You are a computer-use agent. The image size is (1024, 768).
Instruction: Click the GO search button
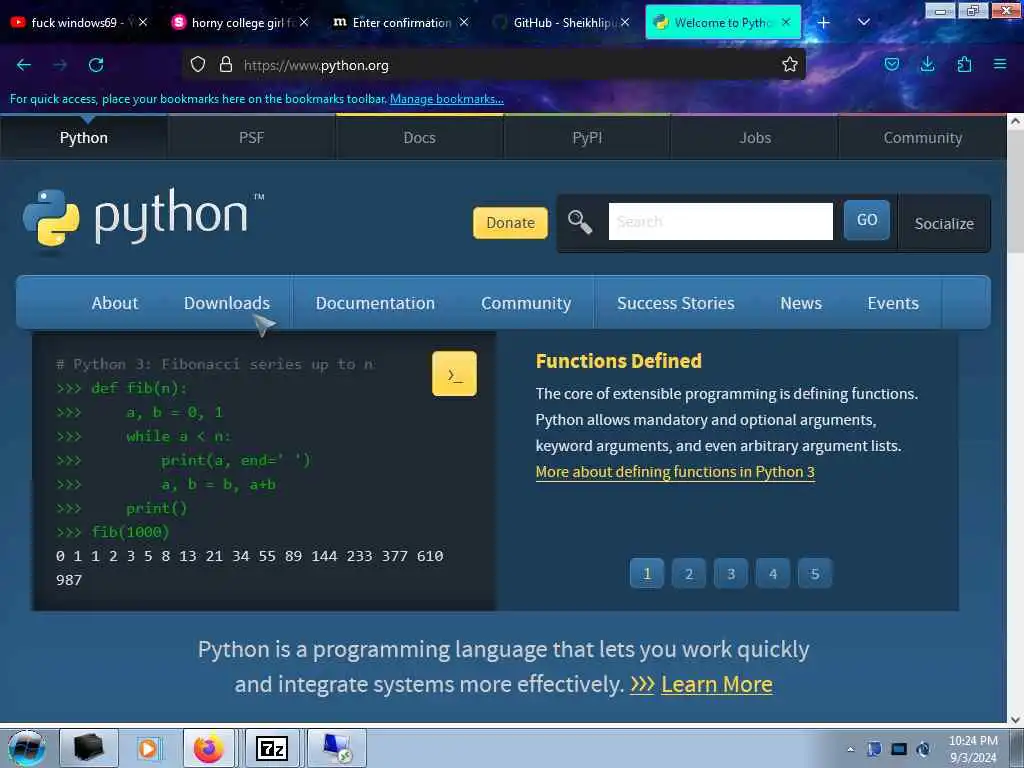pos(867,220)
